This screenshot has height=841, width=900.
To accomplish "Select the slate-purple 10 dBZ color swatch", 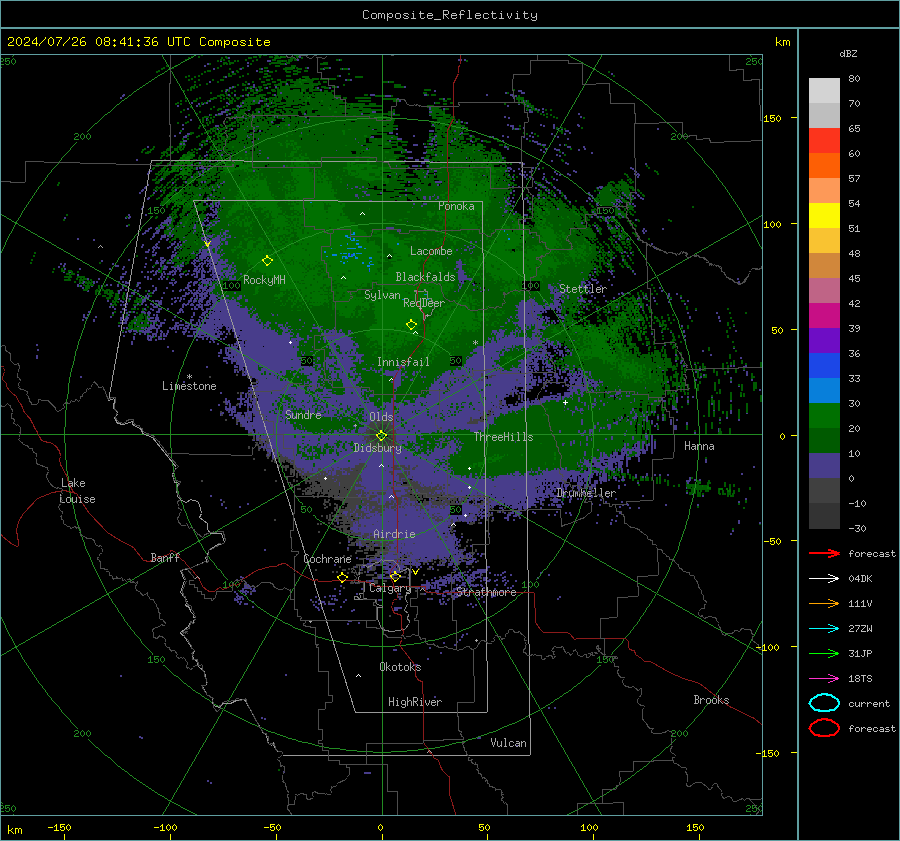I will [824, 466].
